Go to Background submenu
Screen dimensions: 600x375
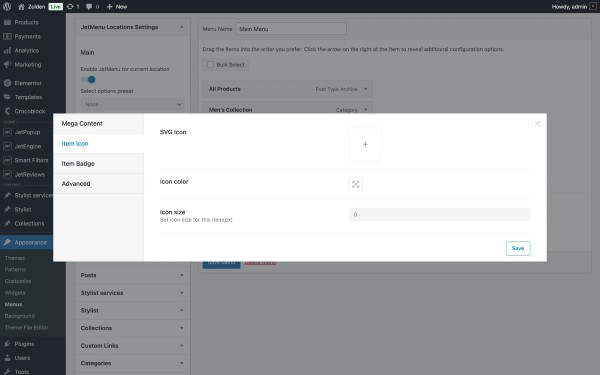pos(20,316)
